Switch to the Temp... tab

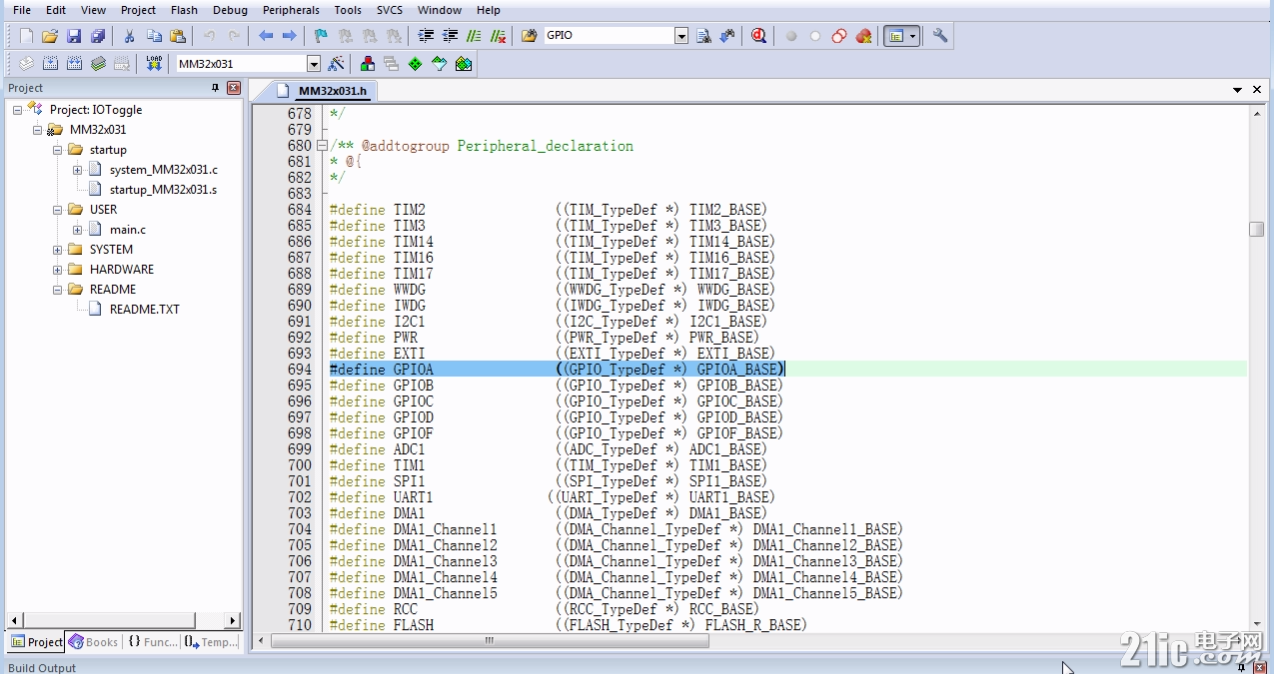pos(211,642)
